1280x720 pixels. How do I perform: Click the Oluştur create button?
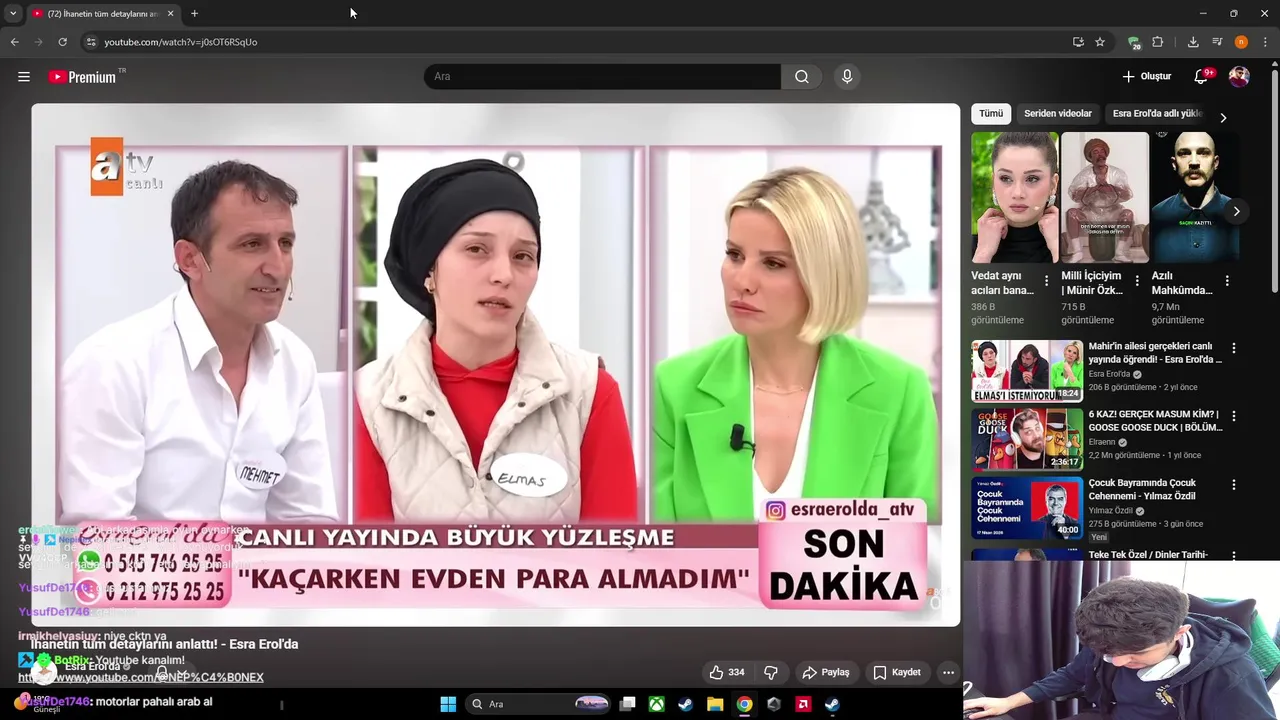1146,77
